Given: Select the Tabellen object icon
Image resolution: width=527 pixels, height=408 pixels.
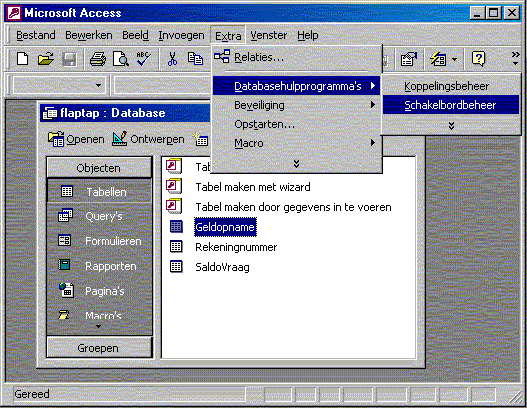Looking at the screenshot, I should tap(67, 192).
